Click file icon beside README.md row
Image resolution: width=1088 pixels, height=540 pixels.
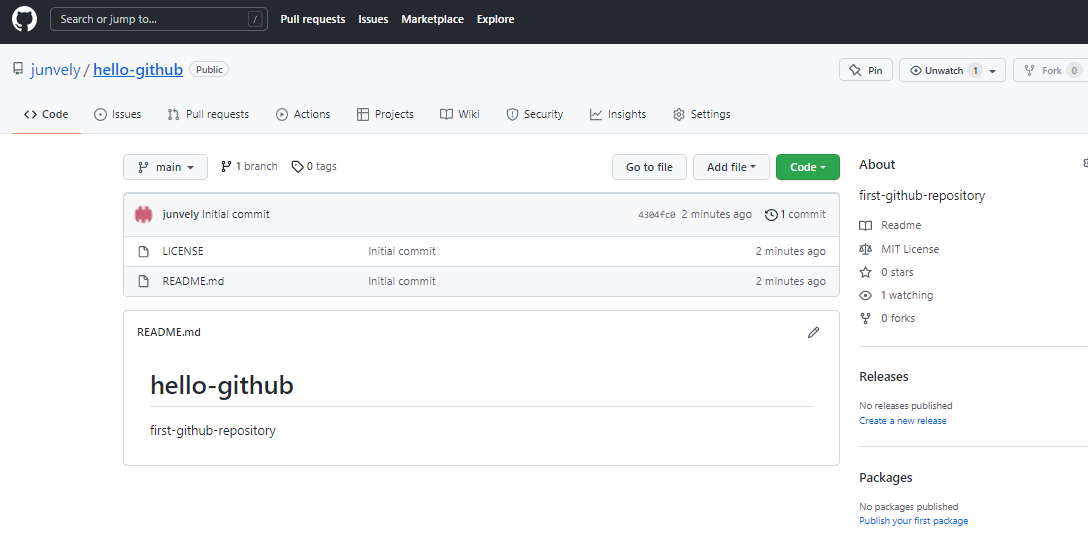(144, 281)
